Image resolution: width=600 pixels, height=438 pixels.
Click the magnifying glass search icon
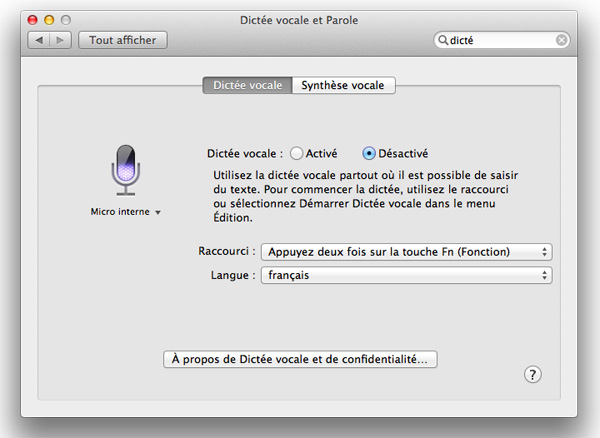442,40
